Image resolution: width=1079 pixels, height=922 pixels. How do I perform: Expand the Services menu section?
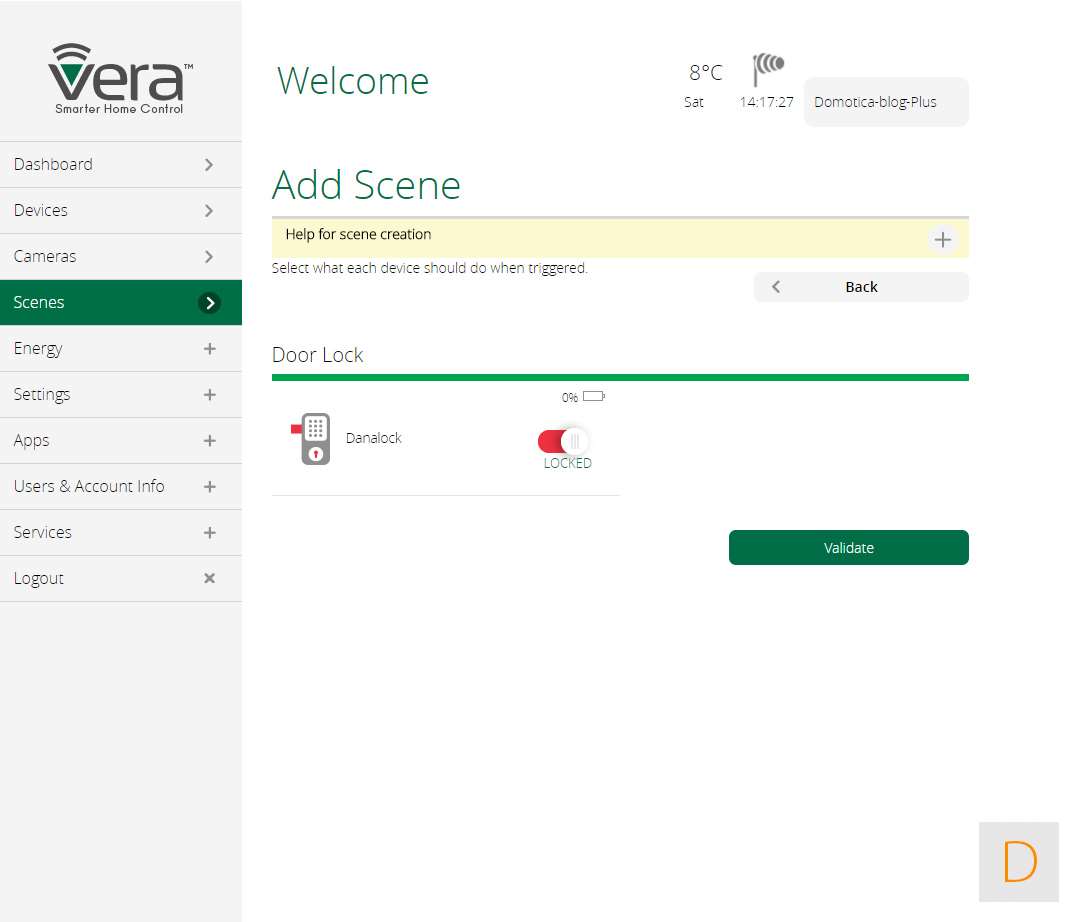coord(209,533)
